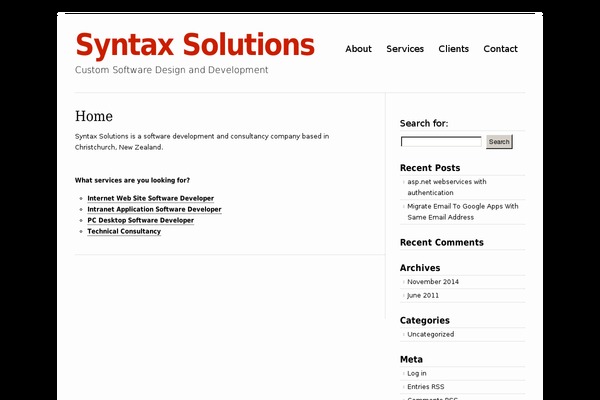
Task: Open the June 2011 archive
Action: (x=423, y=296)
